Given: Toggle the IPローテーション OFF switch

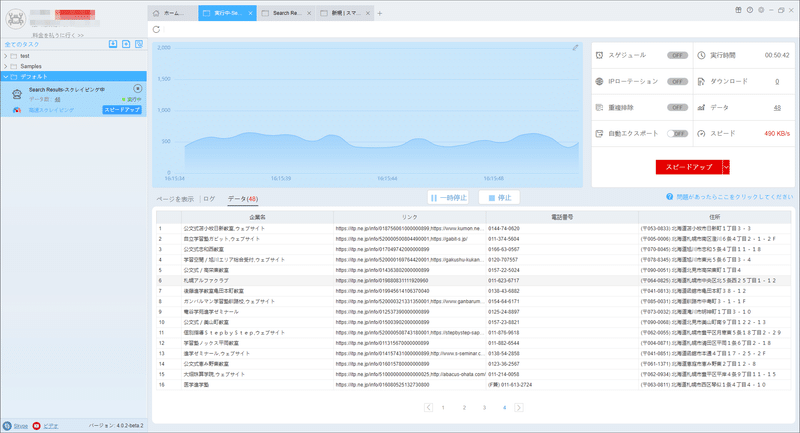Looking at the screenshot, I should click(x=677, y=82).
